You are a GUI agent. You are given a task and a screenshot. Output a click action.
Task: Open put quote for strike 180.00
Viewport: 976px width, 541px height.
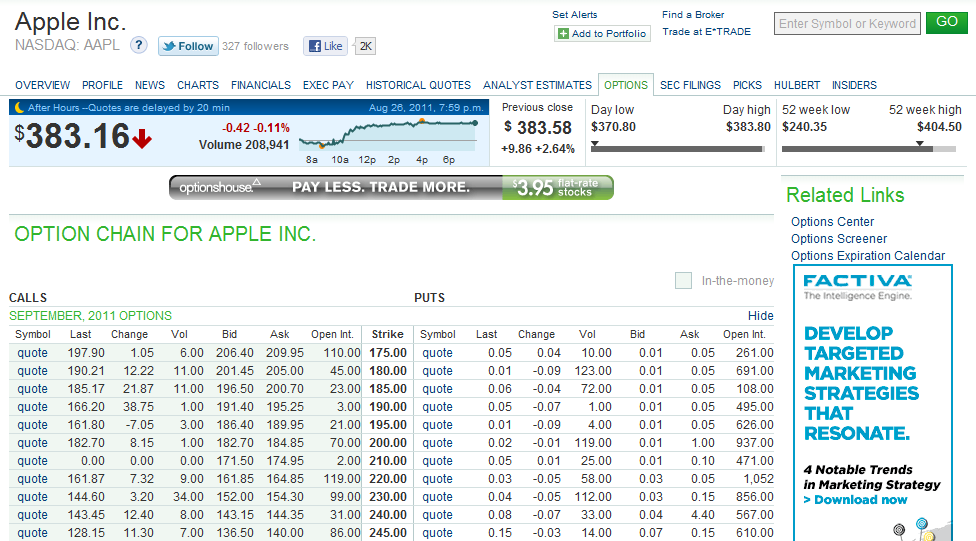tap(437, 371)
